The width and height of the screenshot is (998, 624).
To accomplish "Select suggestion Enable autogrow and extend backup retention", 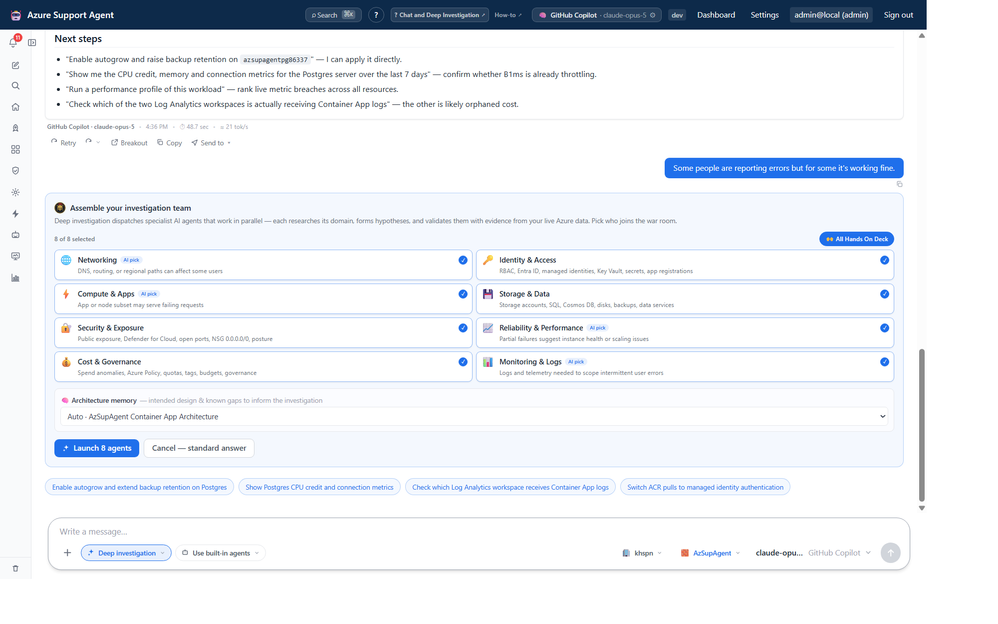I will click(139, 487).
